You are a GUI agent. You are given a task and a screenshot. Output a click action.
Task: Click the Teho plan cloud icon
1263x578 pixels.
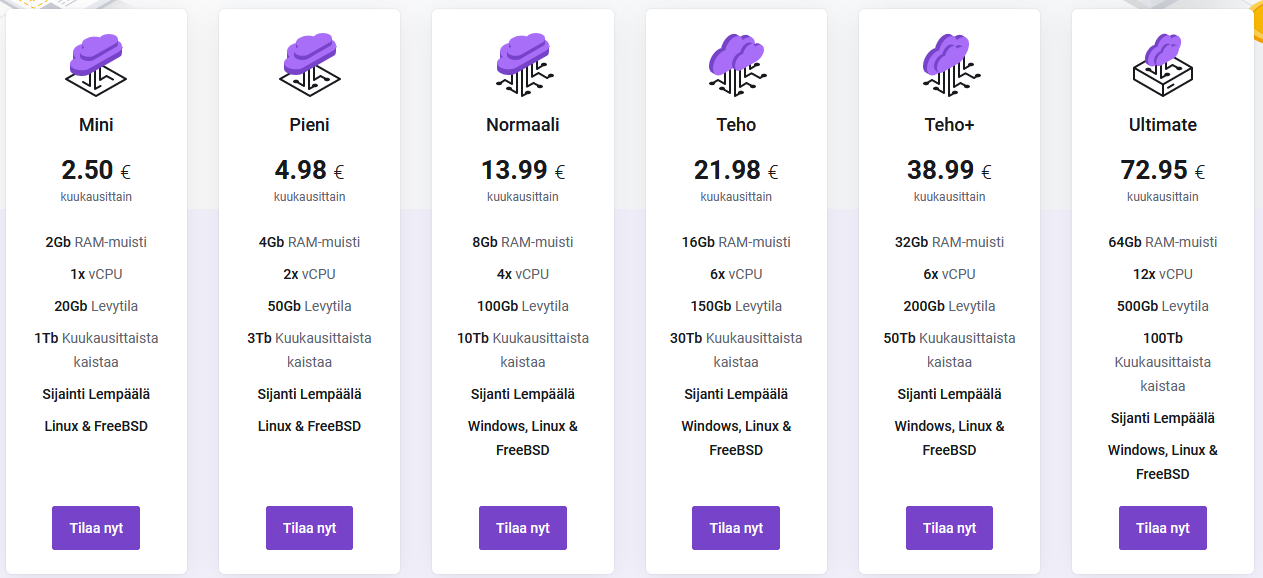point(736,65)
